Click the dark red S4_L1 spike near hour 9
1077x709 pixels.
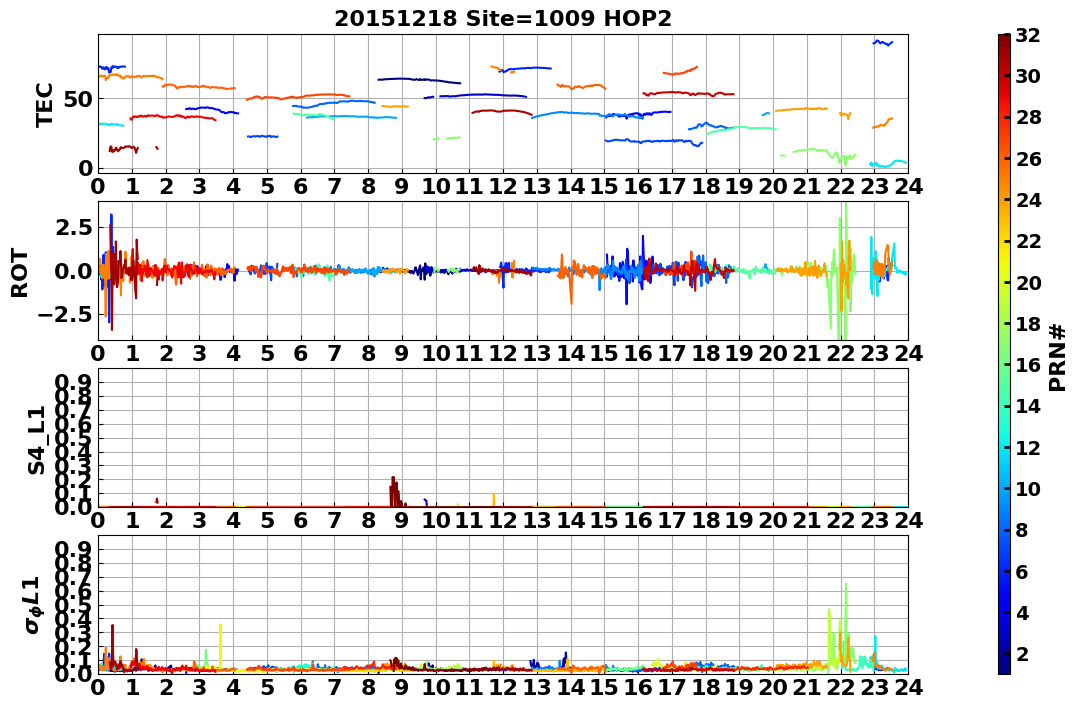(394, 491)
